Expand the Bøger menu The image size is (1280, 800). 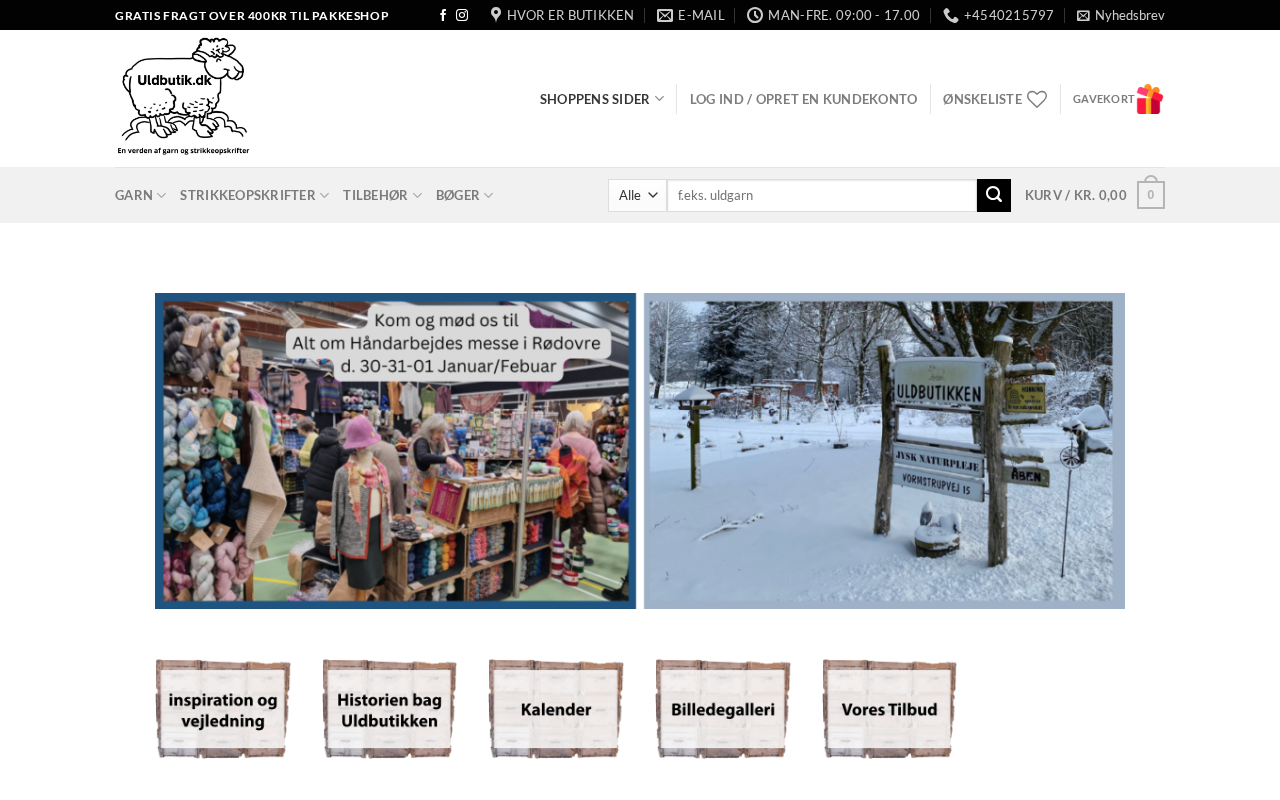[465, 195]
